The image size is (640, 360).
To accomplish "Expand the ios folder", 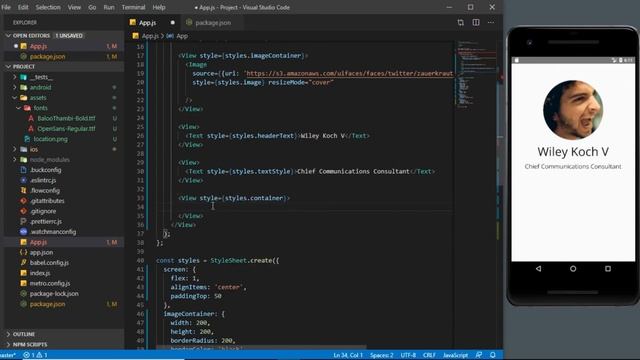I will point(33,149).
